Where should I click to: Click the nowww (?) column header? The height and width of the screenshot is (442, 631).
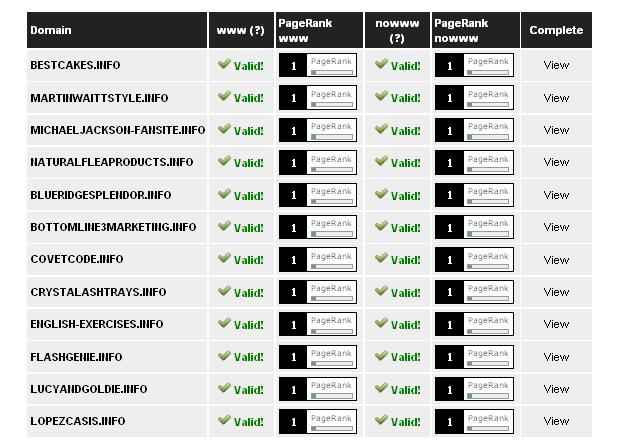click(x=397, y=30)
